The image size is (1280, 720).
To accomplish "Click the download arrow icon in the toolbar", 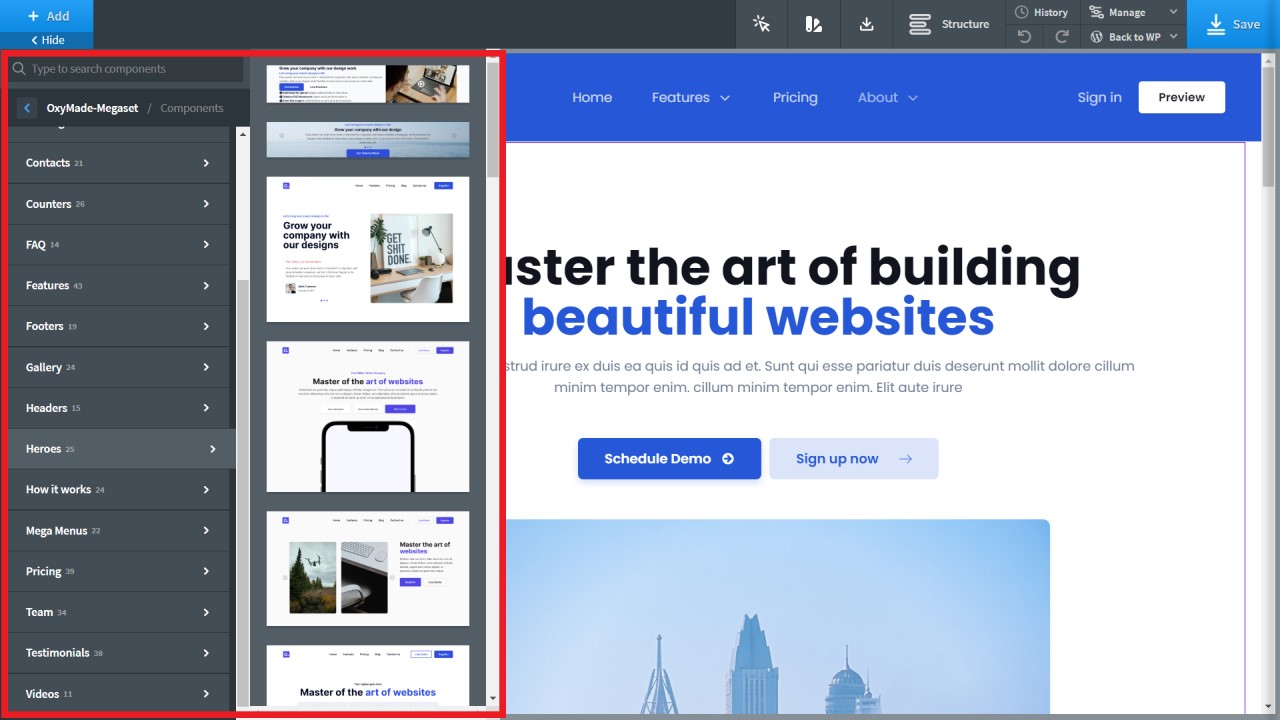I will coord(867,24).
